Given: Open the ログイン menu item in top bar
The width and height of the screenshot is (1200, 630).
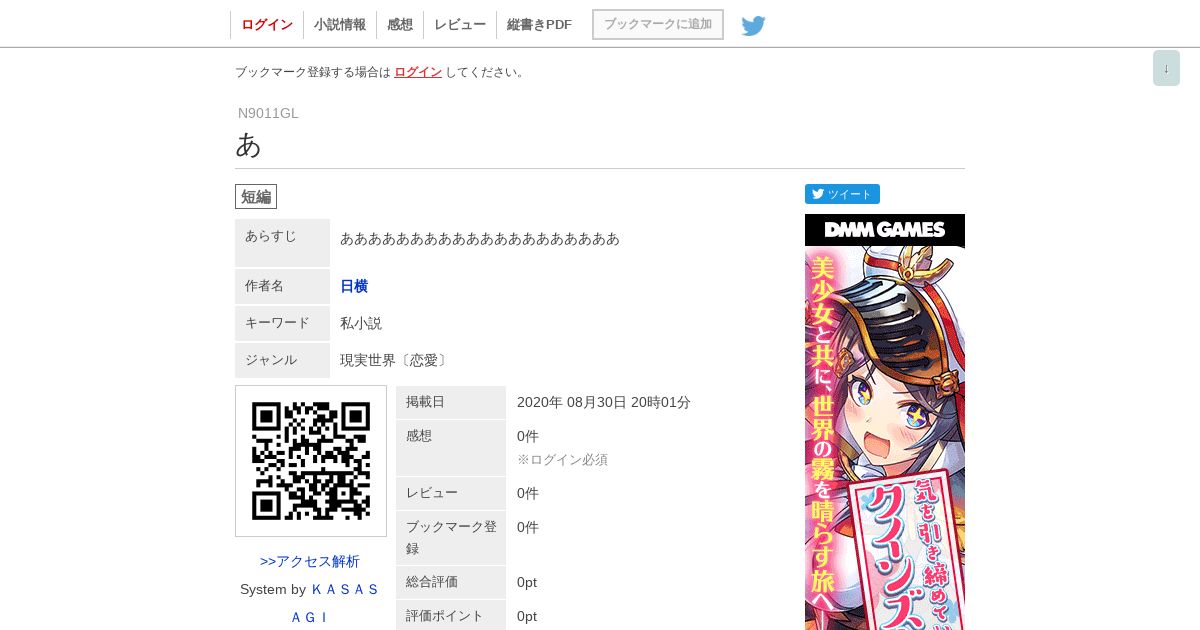Looking at the screenshot, I should 267,25.
